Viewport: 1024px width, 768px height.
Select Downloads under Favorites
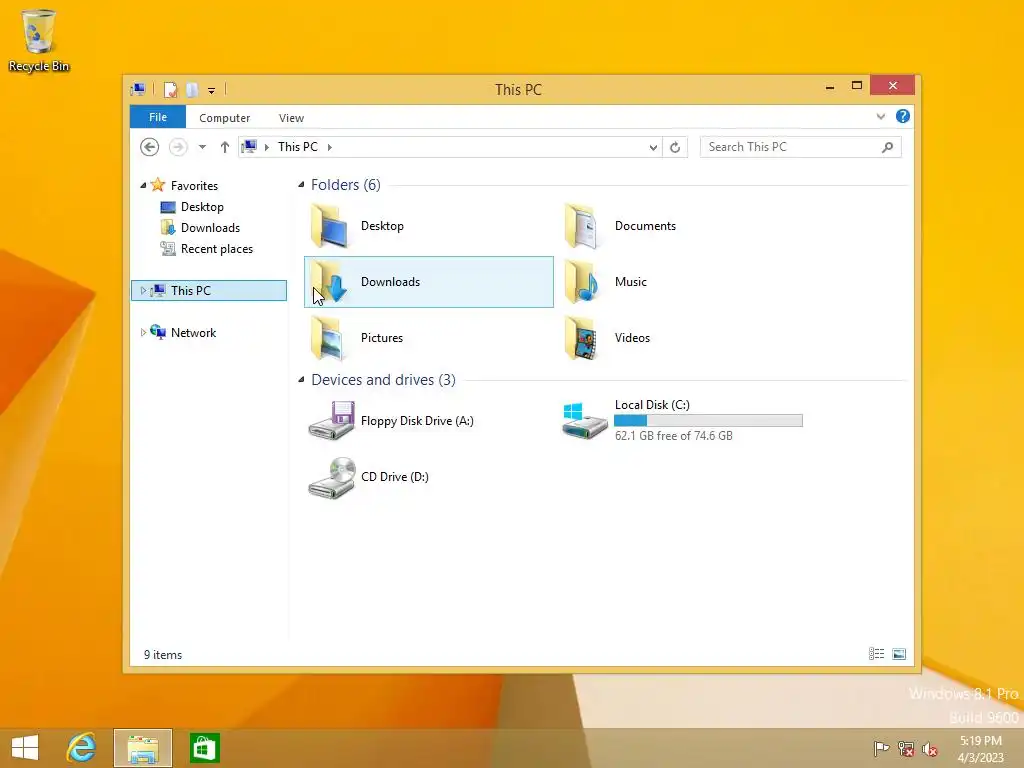pos(210,228)
